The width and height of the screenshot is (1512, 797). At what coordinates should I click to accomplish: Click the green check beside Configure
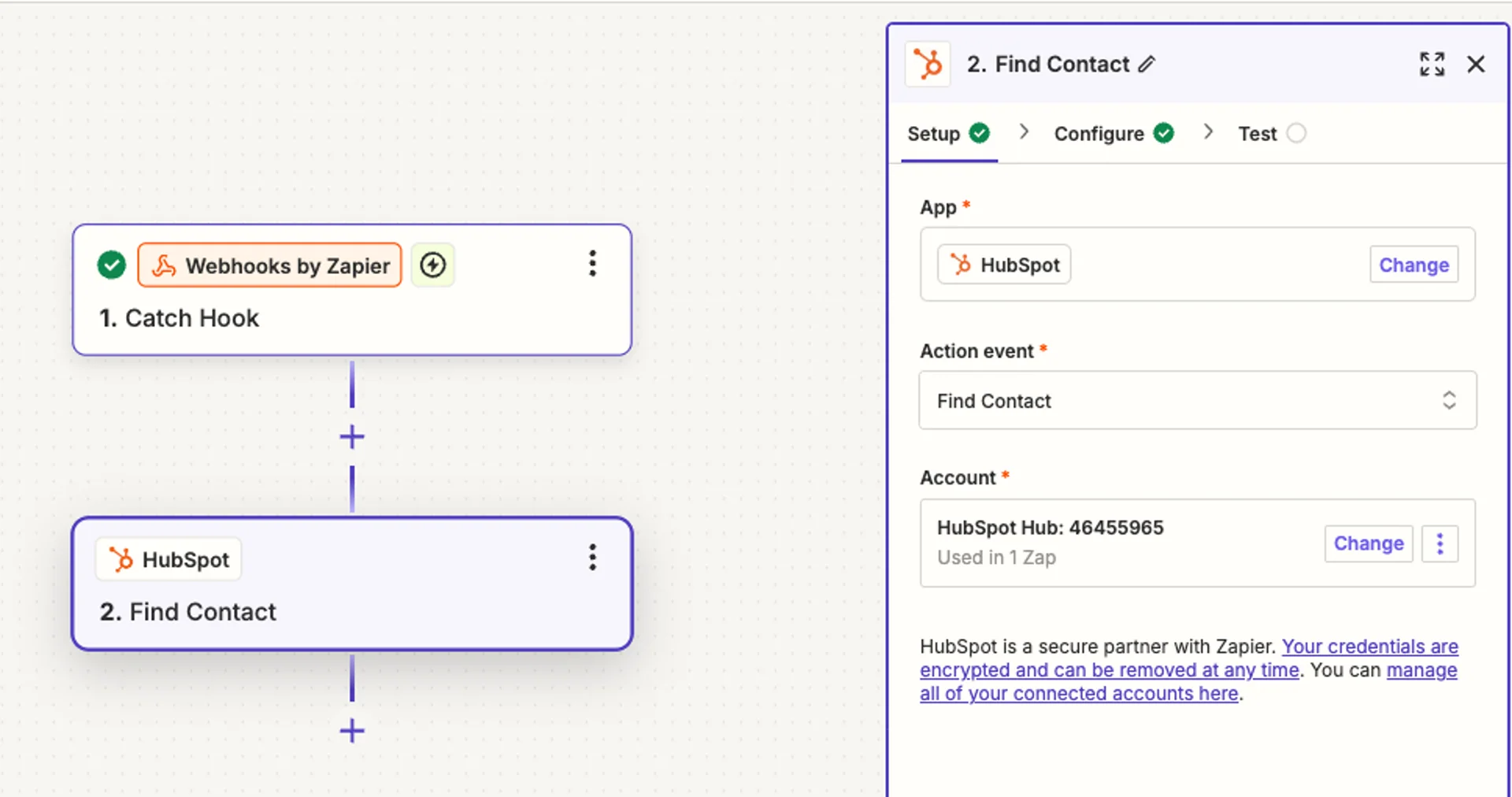[1164, 133]
